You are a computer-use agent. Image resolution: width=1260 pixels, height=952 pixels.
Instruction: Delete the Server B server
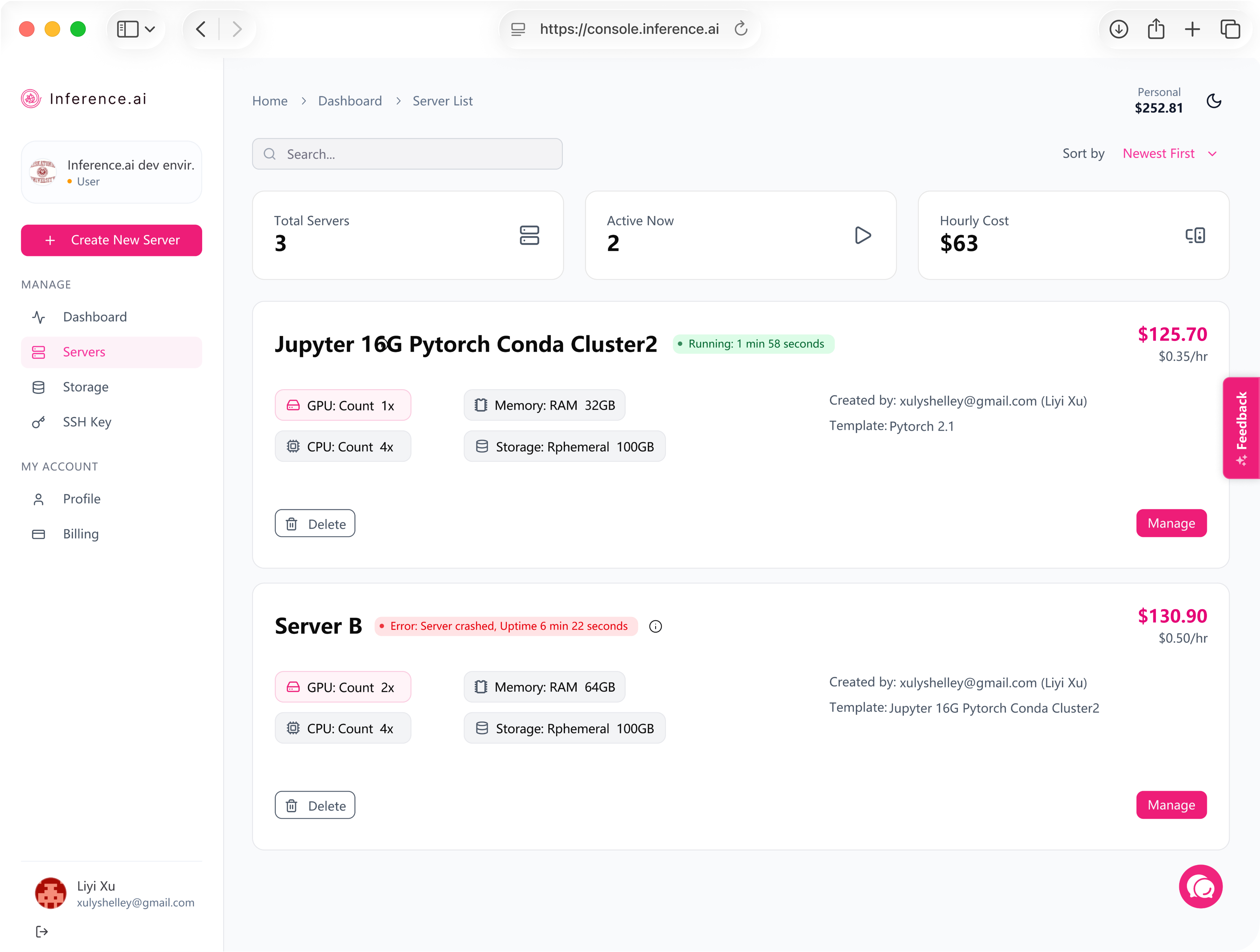(x=315, y=805)
